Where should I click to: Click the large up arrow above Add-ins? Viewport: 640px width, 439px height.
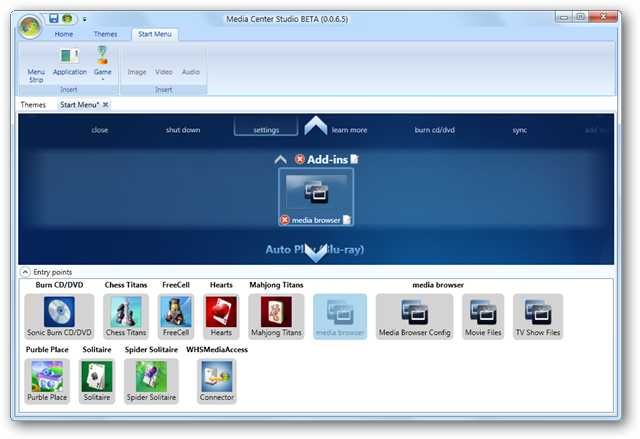point(316,127)
